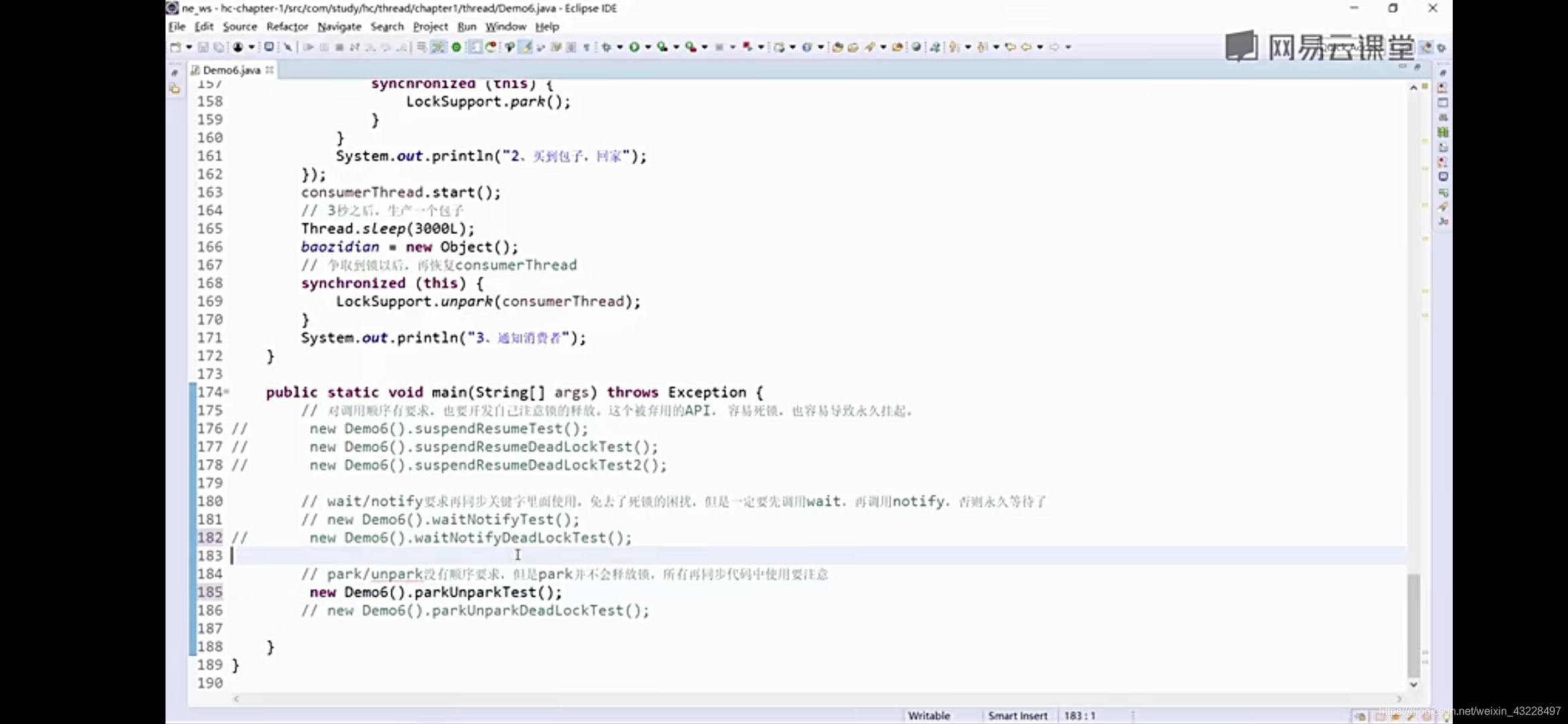Click the blue monitor icon in right sidebar
1568x724 pixels.
[x=1443, y=177]
